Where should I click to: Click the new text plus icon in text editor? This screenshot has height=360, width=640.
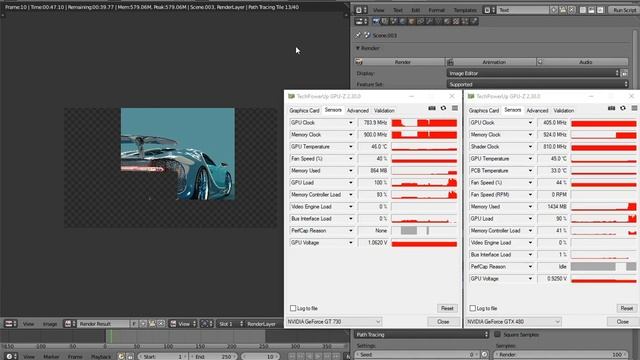(554, 10)
